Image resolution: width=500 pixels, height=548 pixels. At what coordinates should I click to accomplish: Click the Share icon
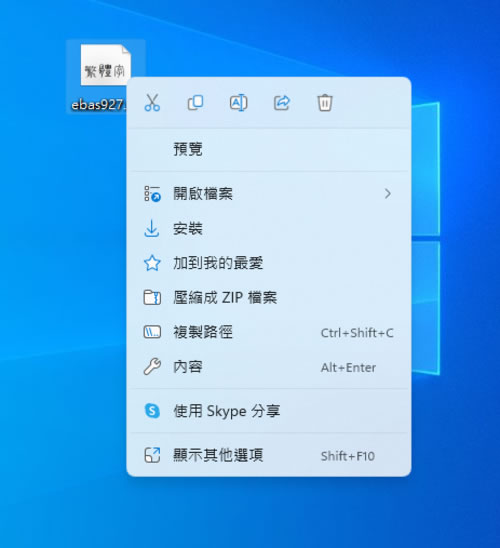pos(282,103)
